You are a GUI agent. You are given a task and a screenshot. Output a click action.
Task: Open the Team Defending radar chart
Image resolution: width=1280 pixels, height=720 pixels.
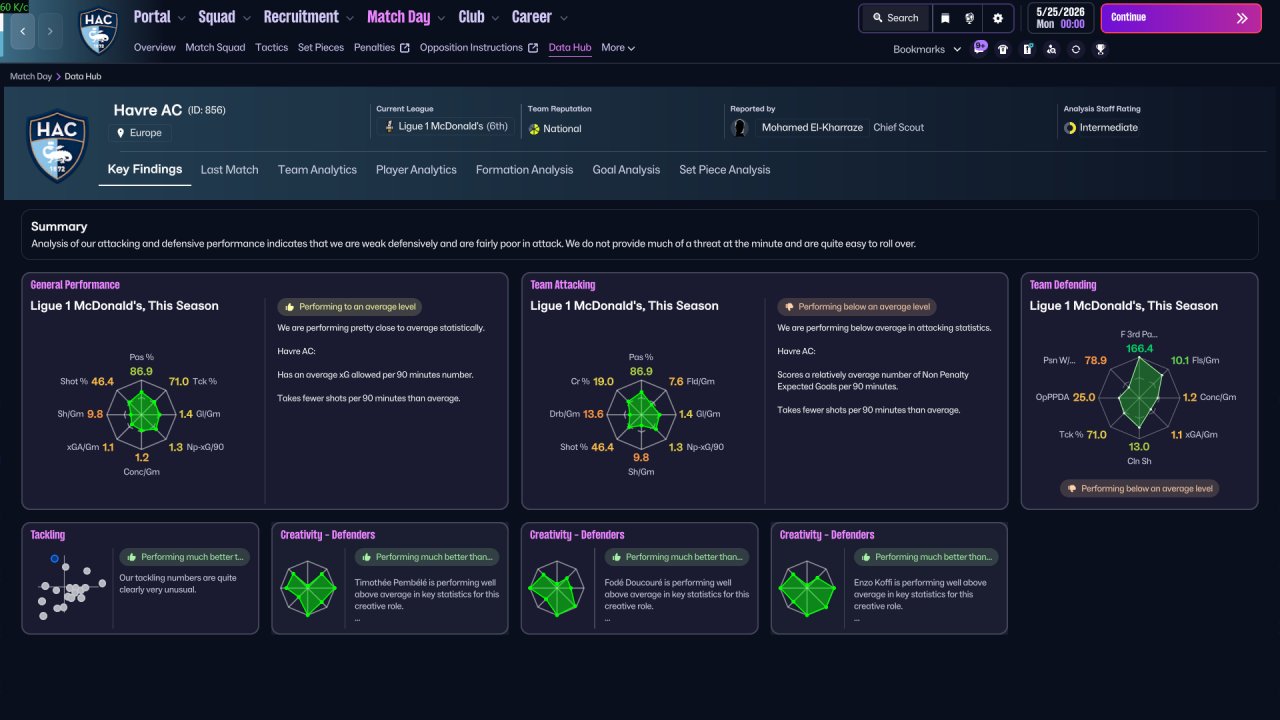pos(1138,398)
